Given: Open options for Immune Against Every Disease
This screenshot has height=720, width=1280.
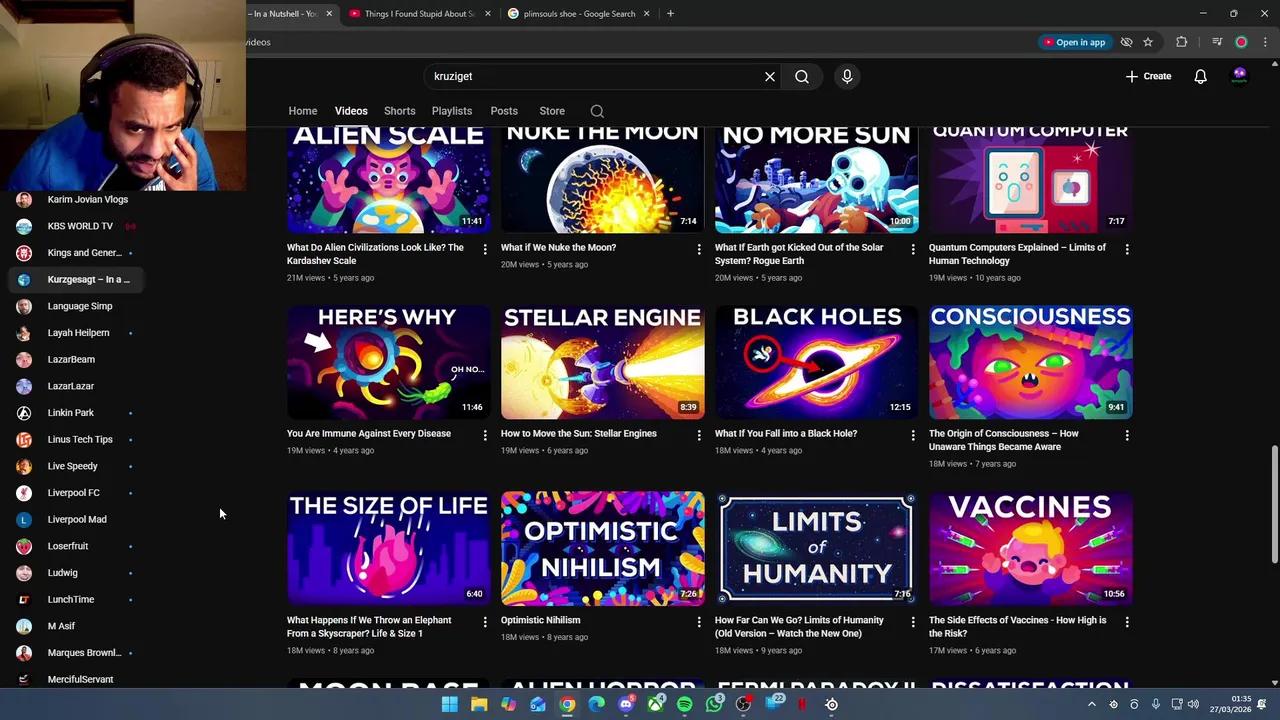Looking at the screenshot, I should 485,435.
